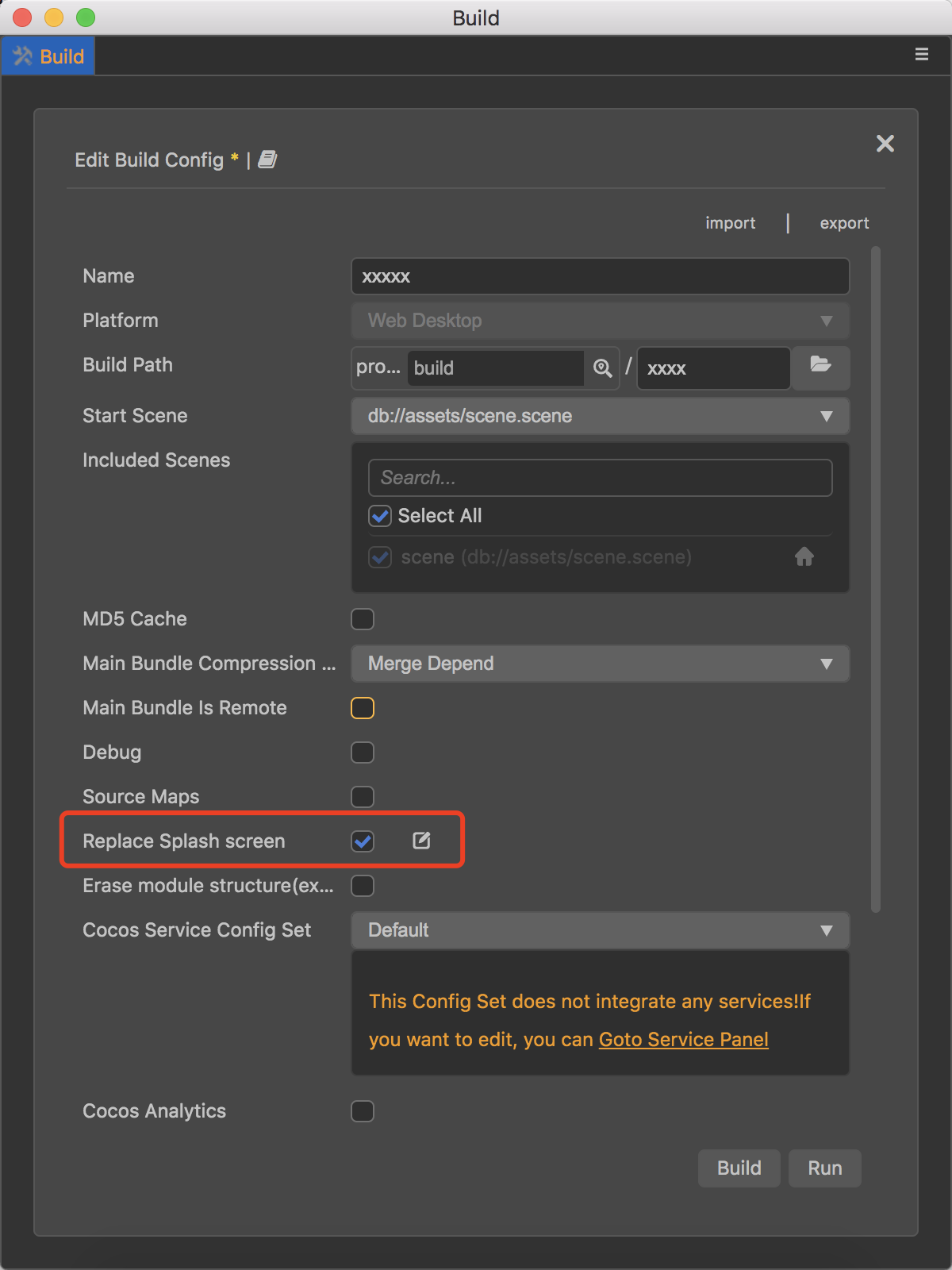Screen dimensions: 952x1270
Task: Click the import config option
Action: [730, 223]
